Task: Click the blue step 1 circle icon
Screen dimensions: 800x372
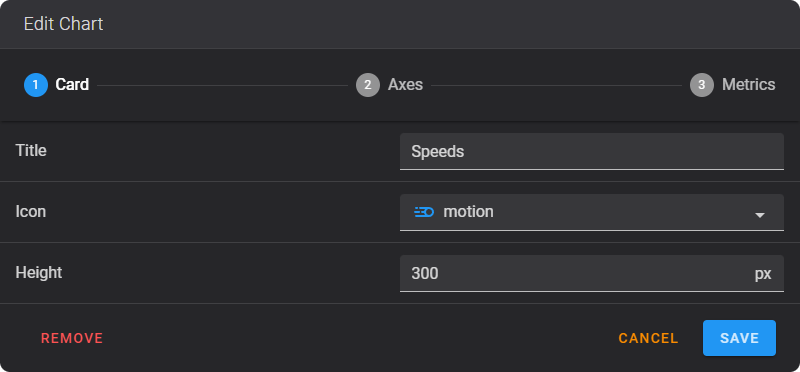Action: (36, 85)
